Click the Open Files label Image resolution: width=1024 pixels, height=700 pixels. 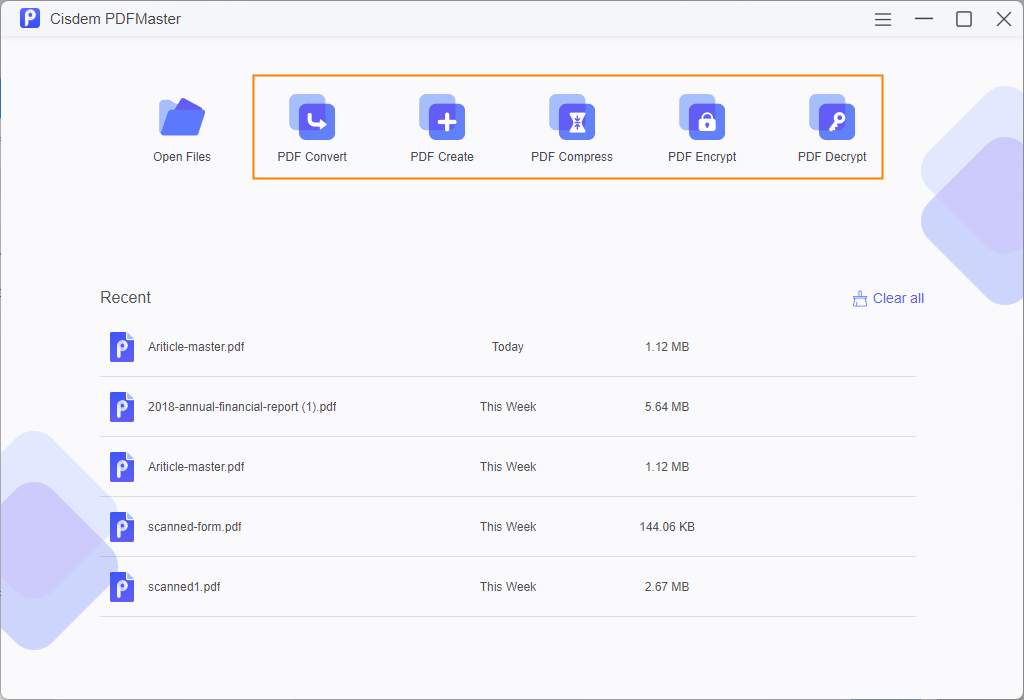point(181,156)
